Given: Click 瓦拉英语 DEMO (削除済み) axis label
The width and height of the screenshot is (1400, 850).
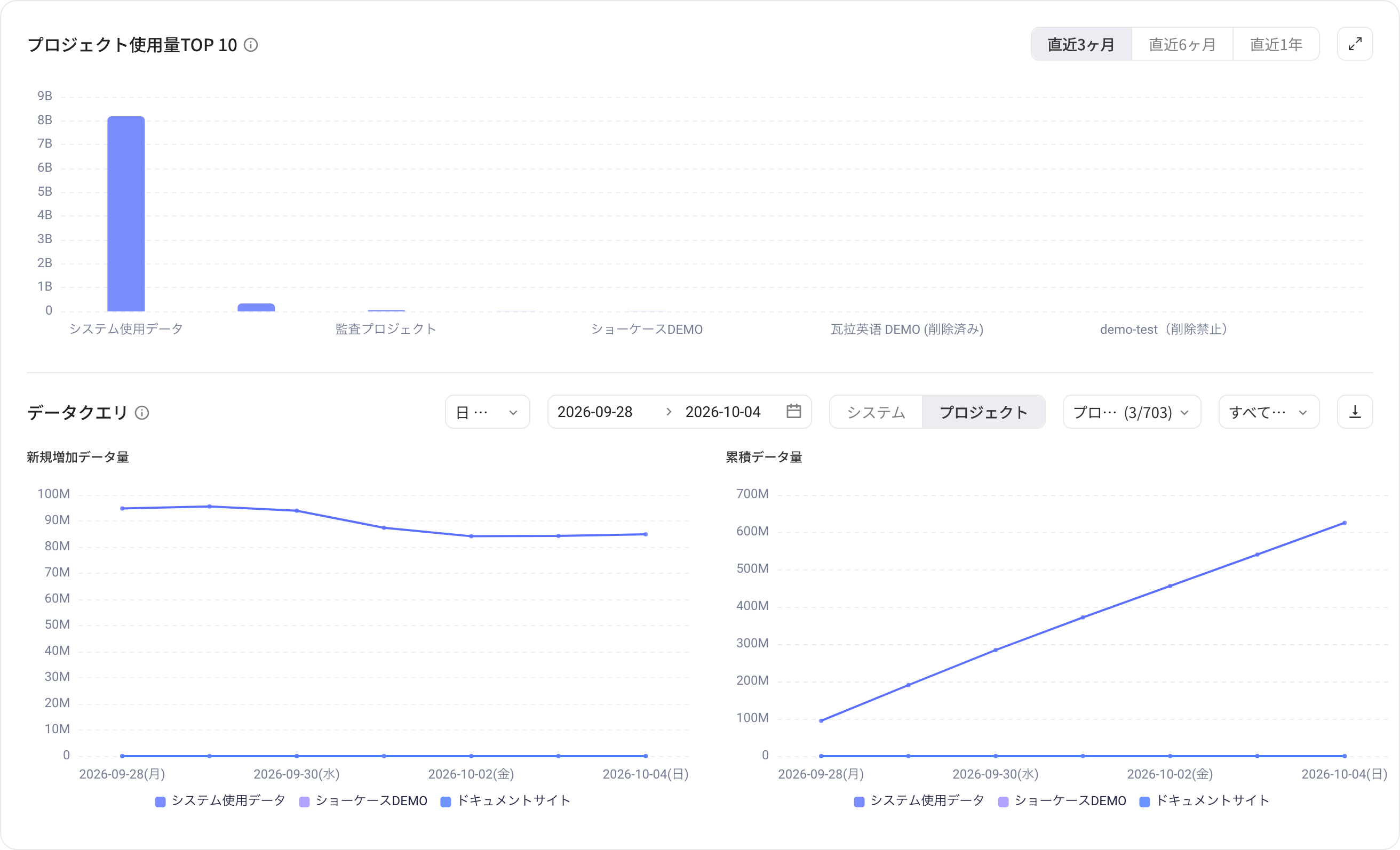Looking at the screenshot, I should [907, 329].
